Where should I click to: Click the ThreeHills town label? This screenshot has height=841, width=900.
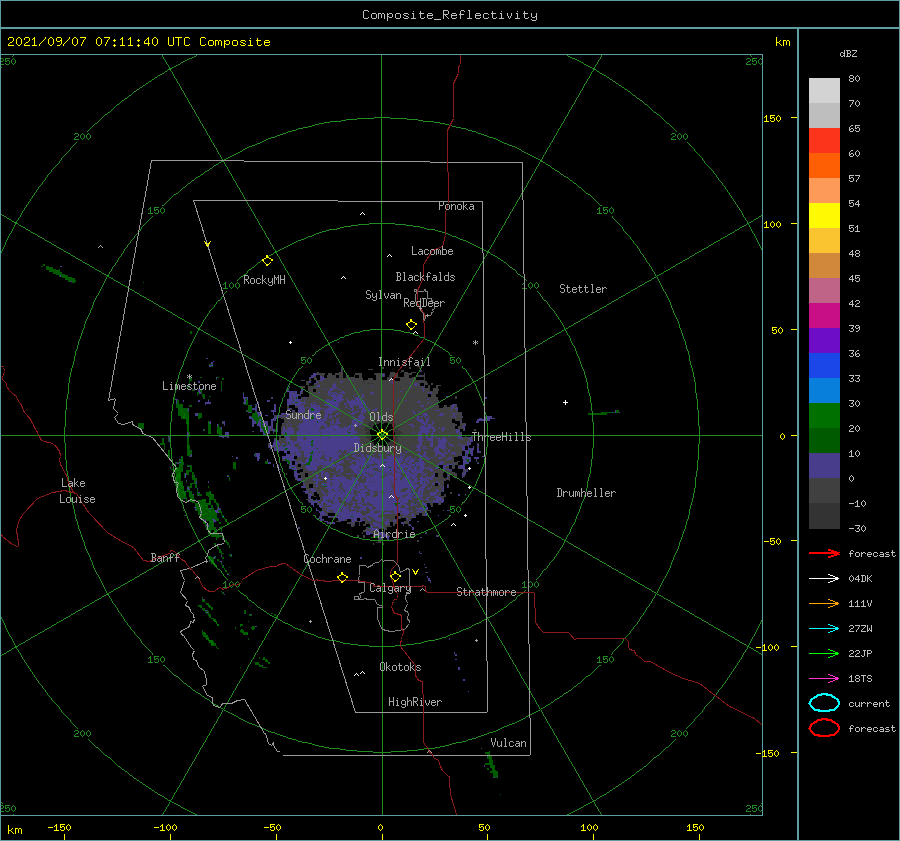501,437
